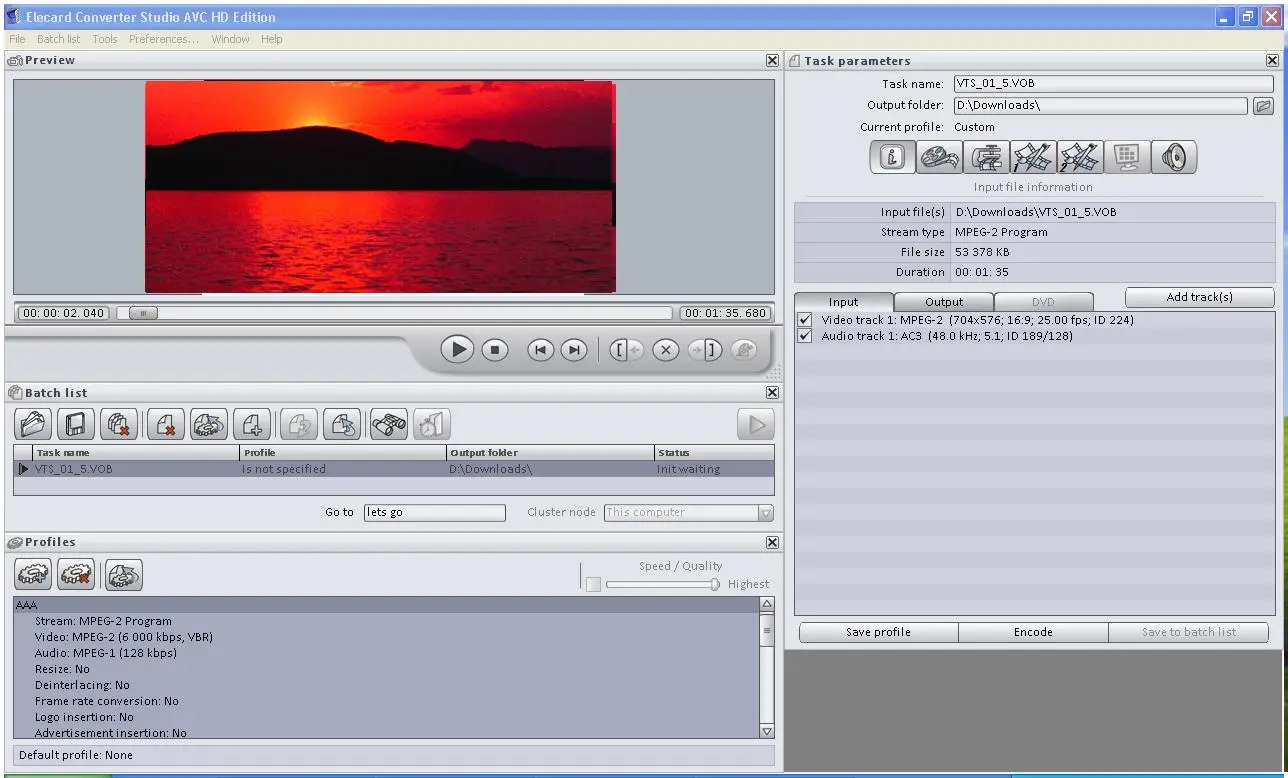Viewport: 1288px width, 778px height.
Task: Click the gear with arrow icon in Profiles toolbar
Action: click(x=124, y=574)
